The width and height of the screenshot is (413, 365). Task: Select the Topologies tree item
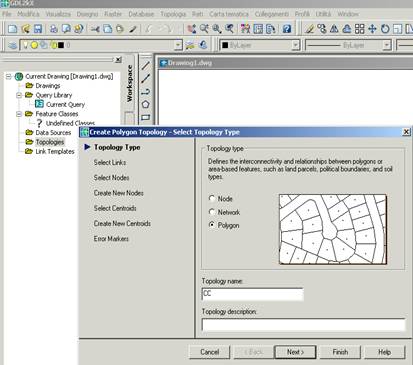(50, 142)
